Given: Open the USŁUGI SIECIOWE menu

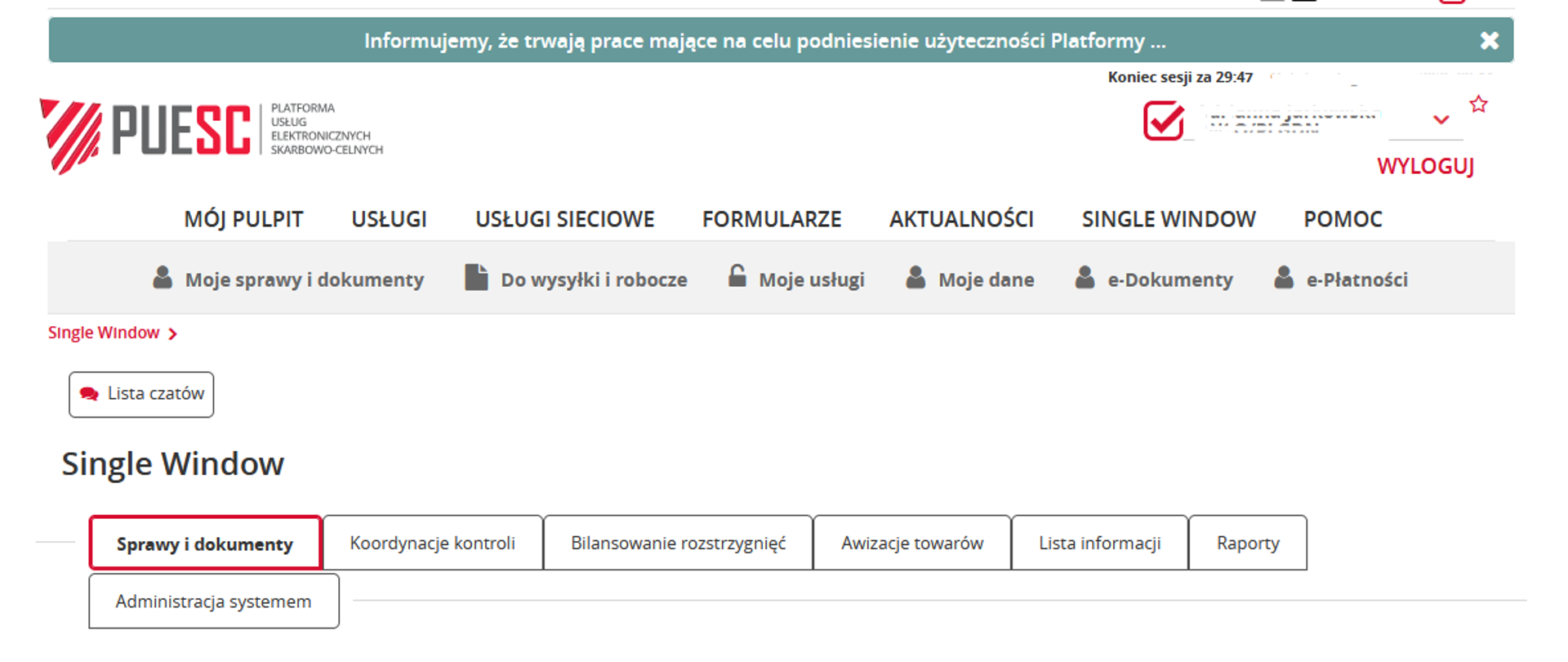Looking at the screenshot, I should [564, 219].
